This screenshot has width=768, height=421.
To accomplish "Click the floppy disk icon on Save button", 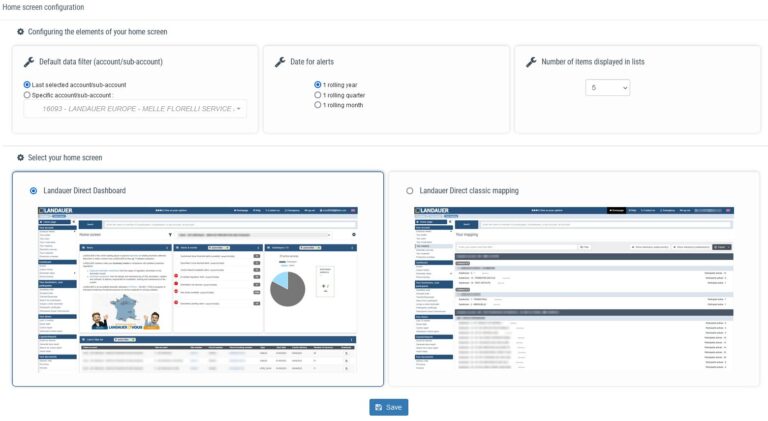I will (379, 407).
